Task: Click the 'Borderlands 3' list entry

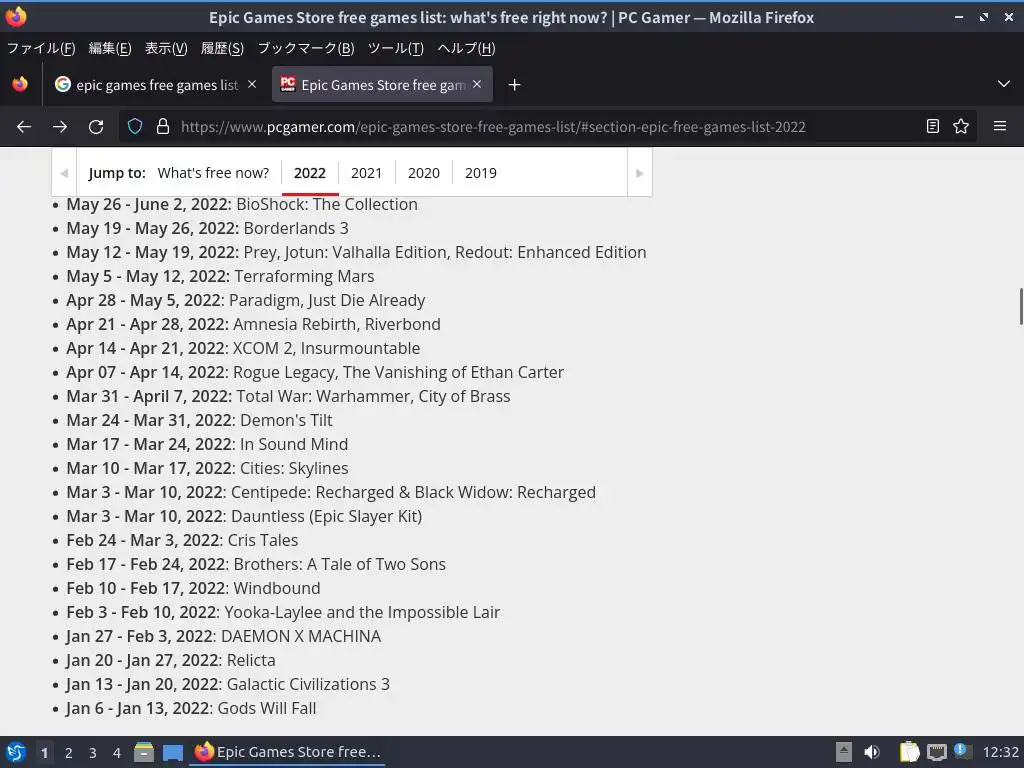Action: tap(296, 229)
